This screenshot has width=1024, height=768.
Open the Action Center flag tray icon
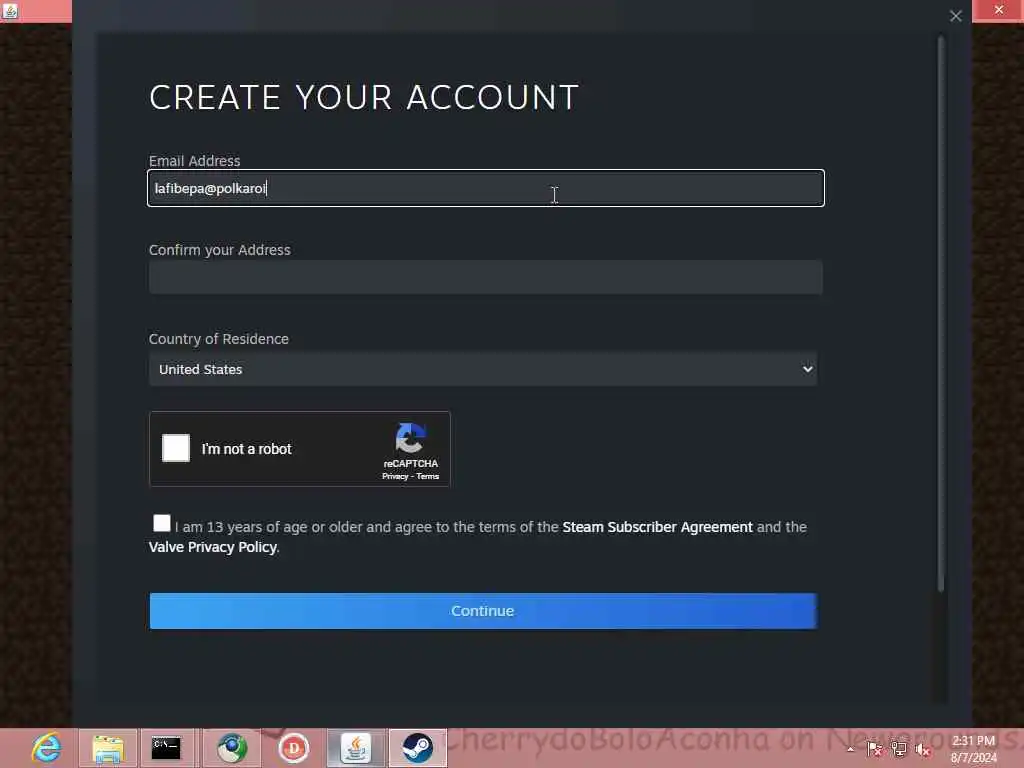(874, 749)
